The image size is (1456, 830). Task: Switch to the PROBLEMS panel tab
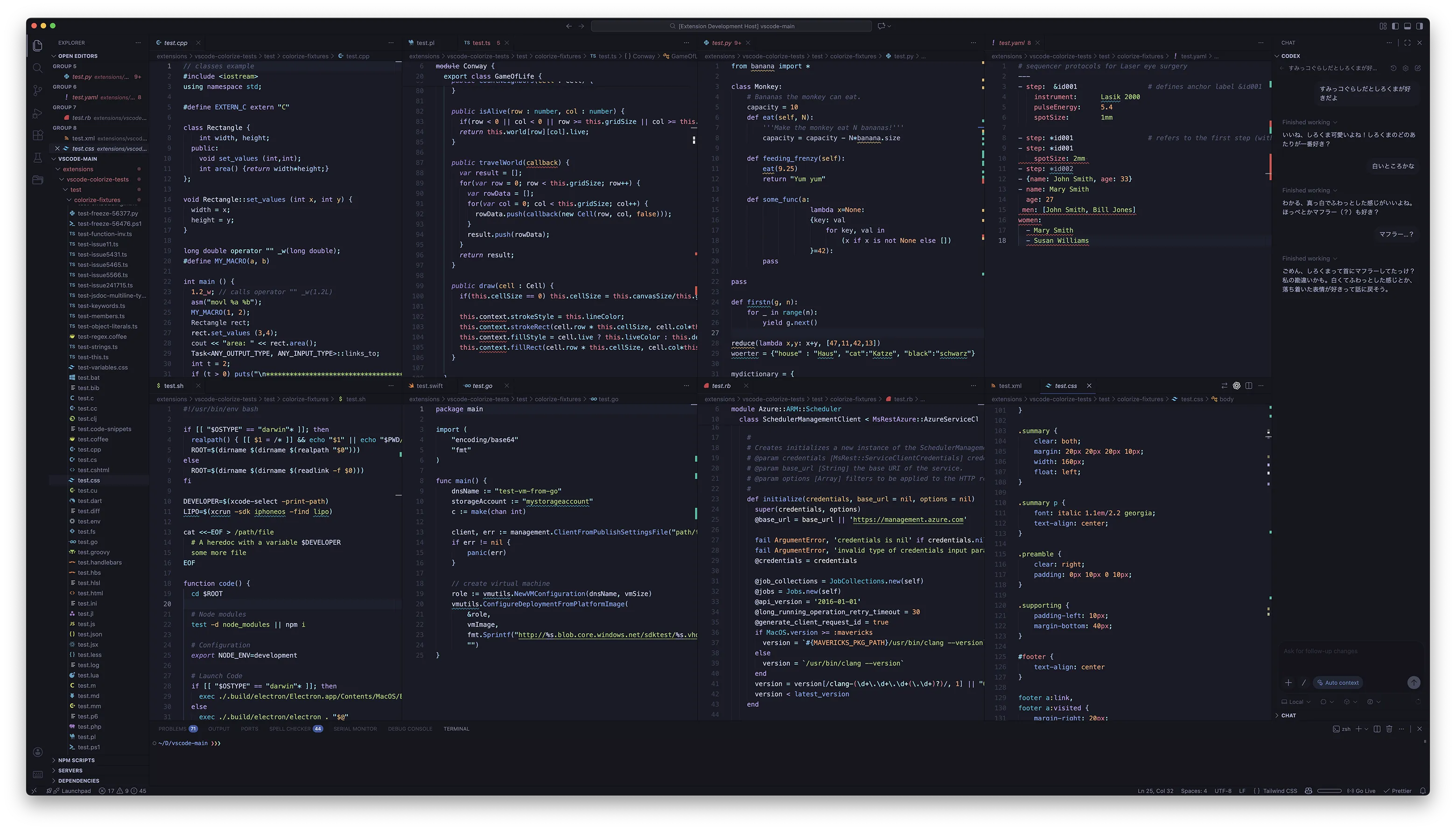(172, 729)
